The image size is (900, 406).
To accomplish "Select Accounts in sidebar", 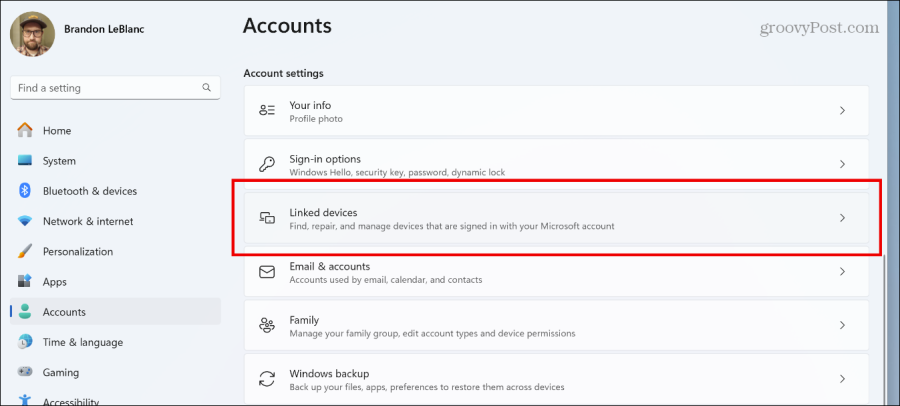I will [115, 312].
